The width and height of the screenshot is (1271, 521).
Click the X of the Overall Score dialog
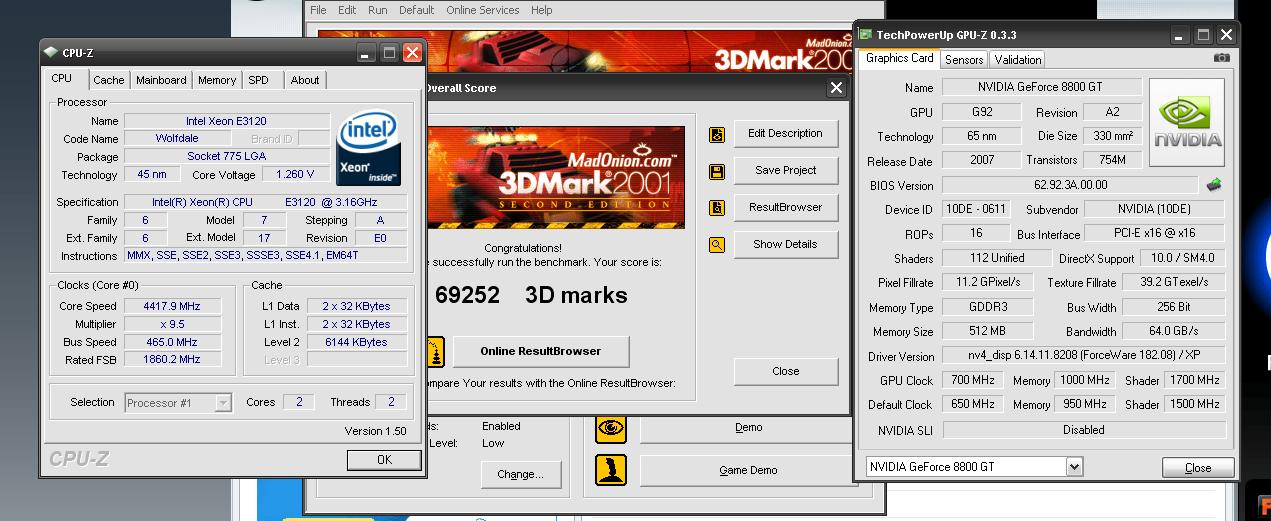(x=836, y=88)
